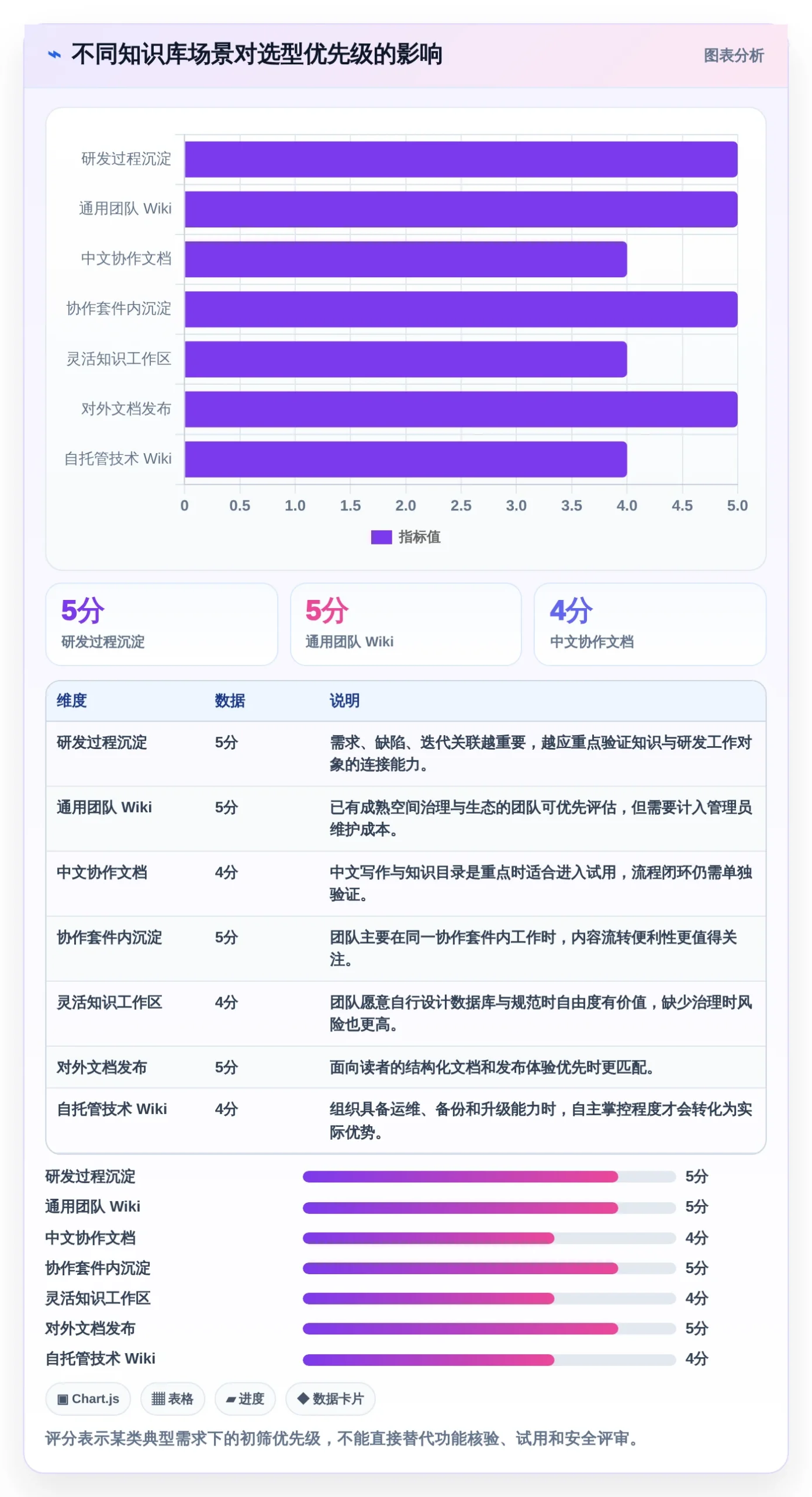Viewport: 812px width, 1497px height.
Task: Click the 5.0 tick on x-axis
Action: click(x=737, y=505)
